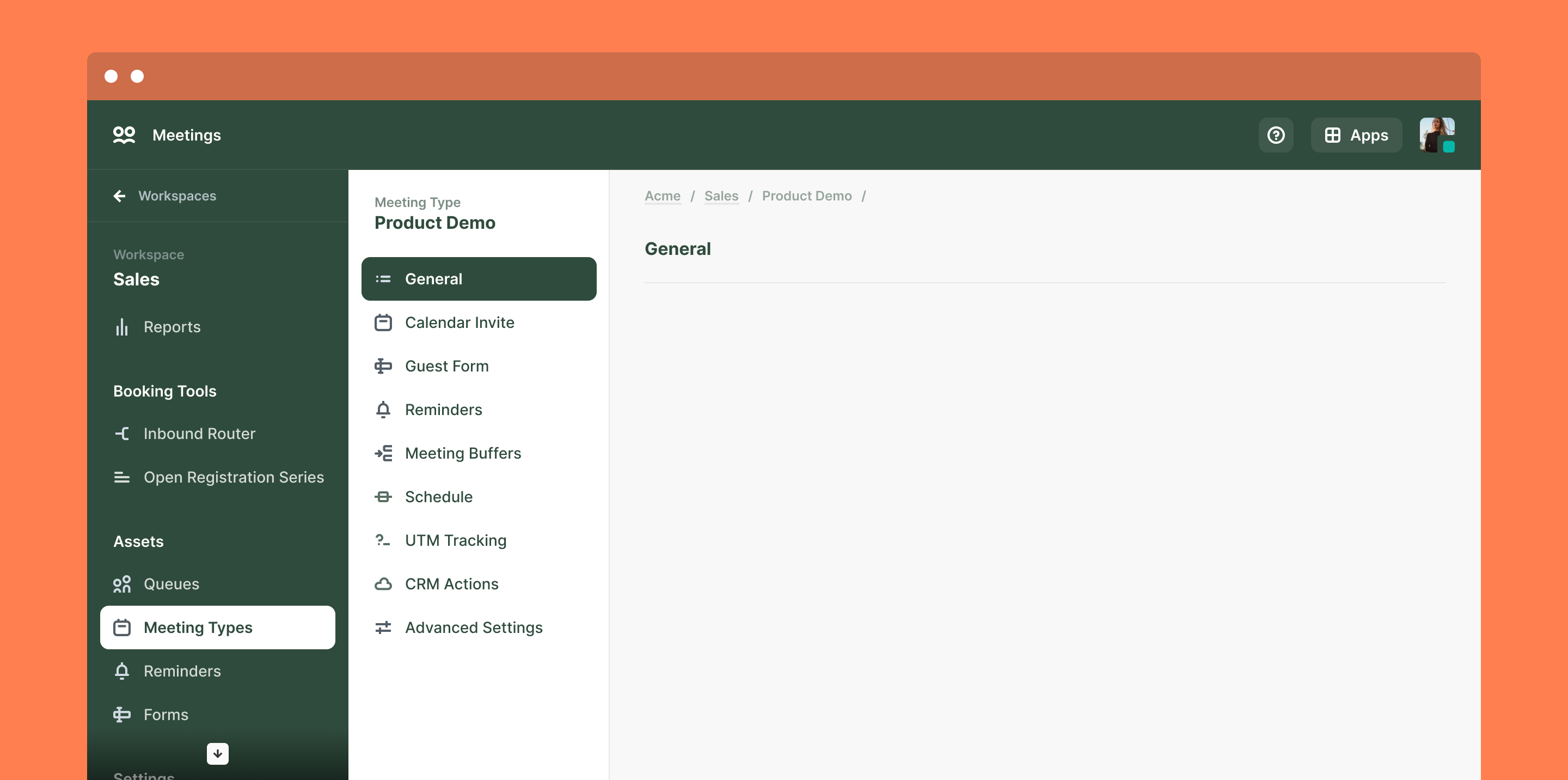Click the help question mark icon
This screenshot has height=780, width=1568.
tap(1276, 135)
